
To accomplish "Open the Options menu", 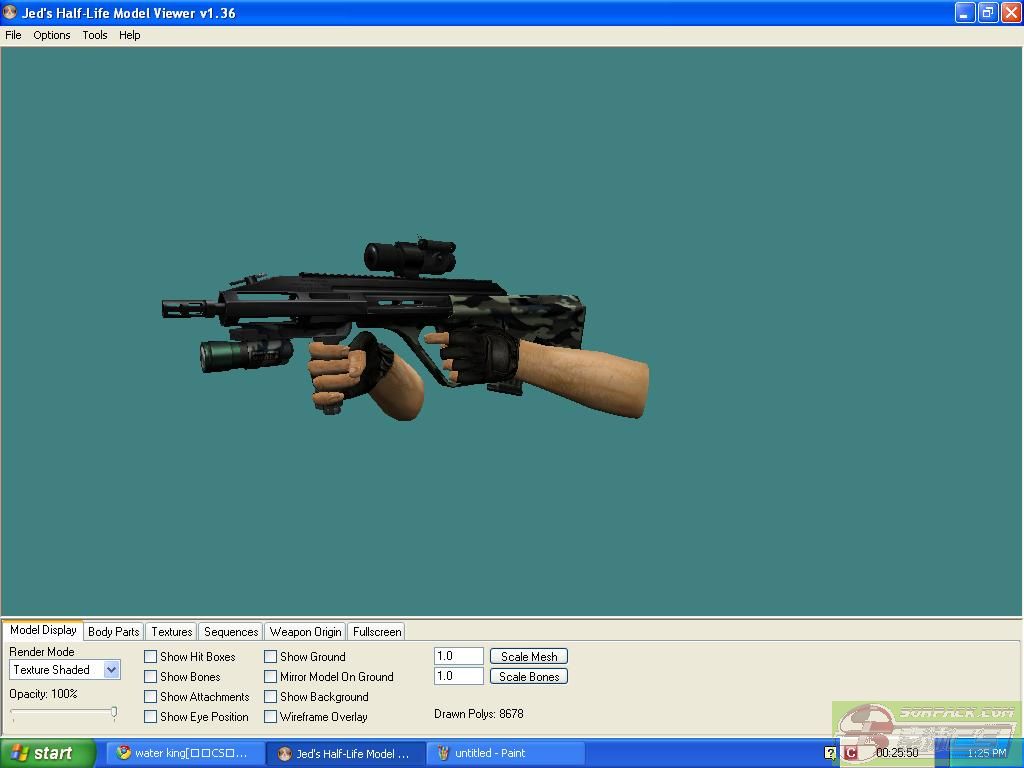I will (x=52, y=35).
